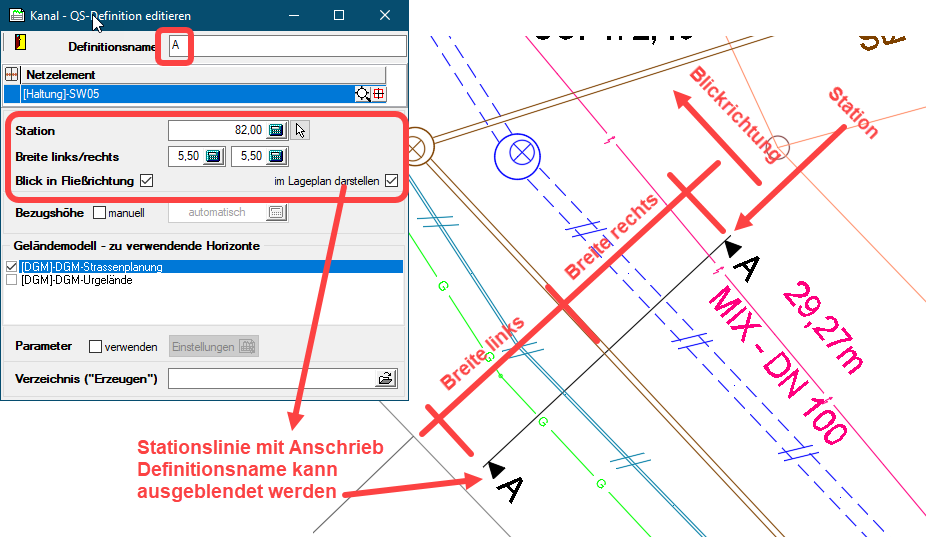Click the grid icon left of Netzelement header

[x=12, y=74]
